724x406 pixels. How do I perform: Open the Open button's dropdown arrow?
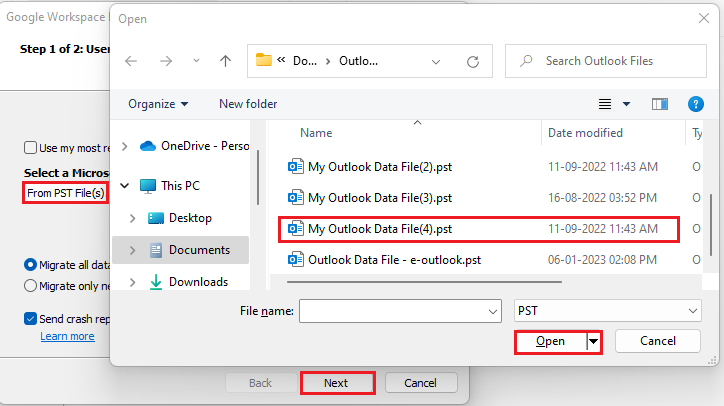pyautogui.click(x=593, y=342)
